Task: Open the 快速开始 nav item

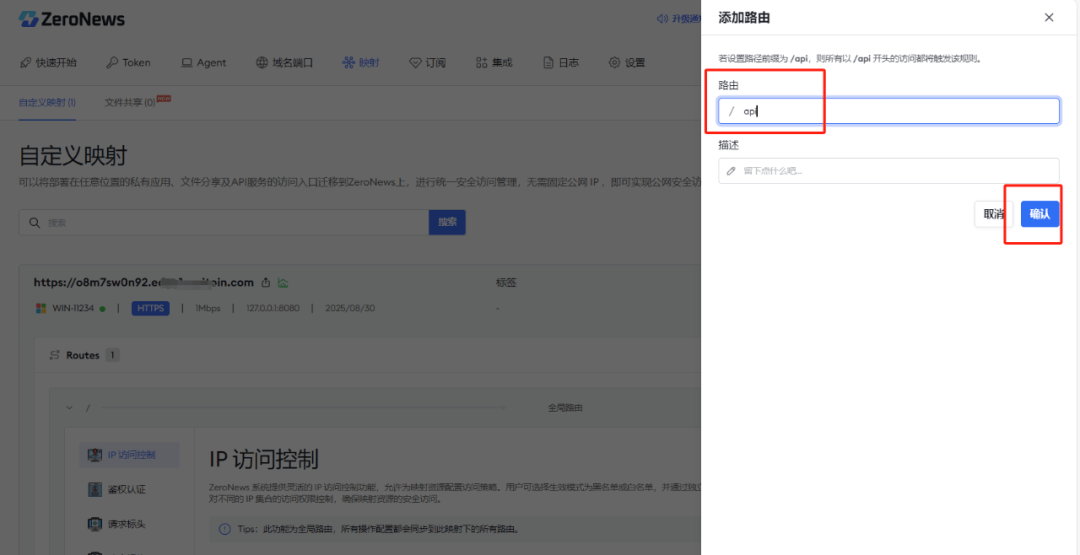Action: (48, 62)
